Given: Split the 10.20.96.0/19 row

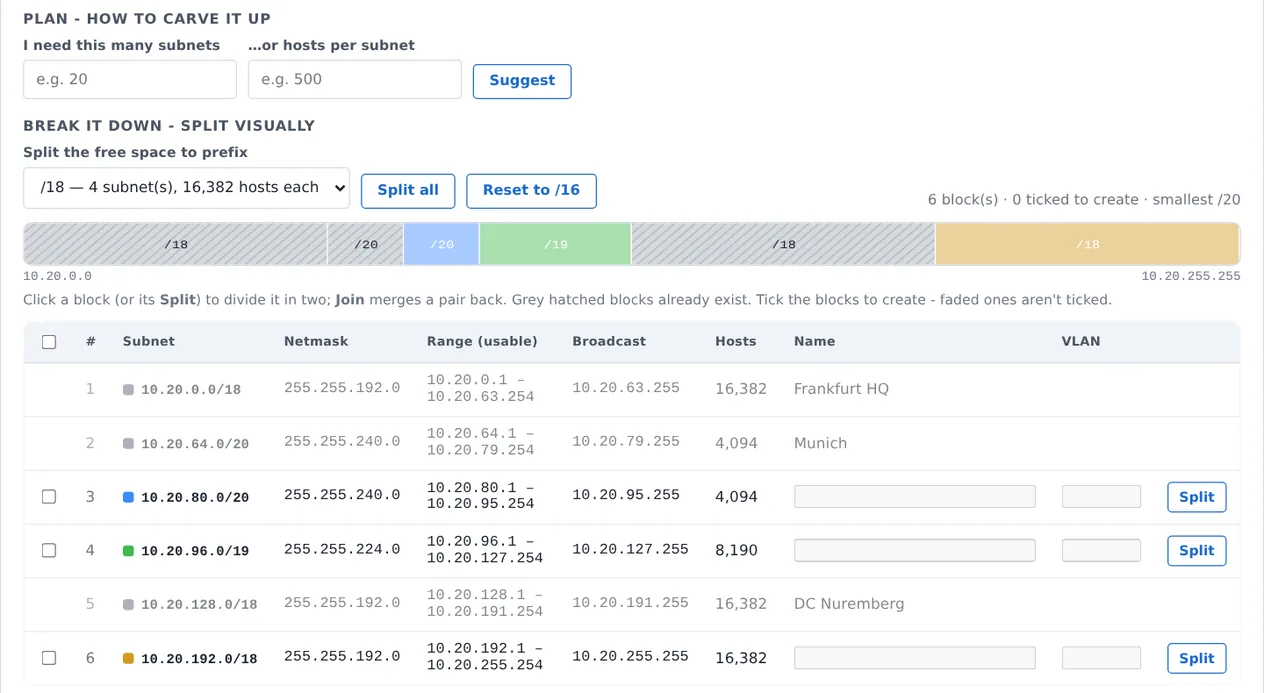Looking at the screenshot, I should [1197, 551].
